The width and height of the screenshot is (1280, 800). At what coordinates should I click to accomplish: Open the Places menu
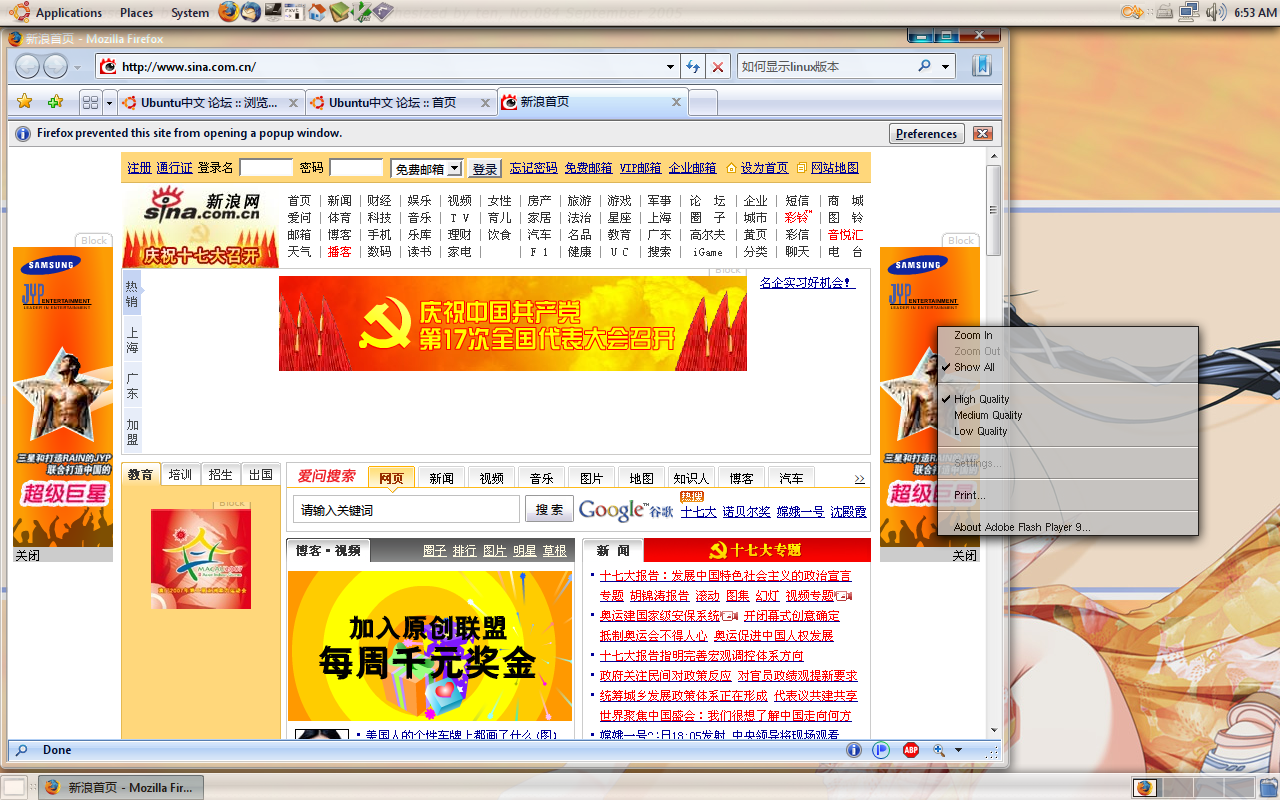(x=136, y=13)
